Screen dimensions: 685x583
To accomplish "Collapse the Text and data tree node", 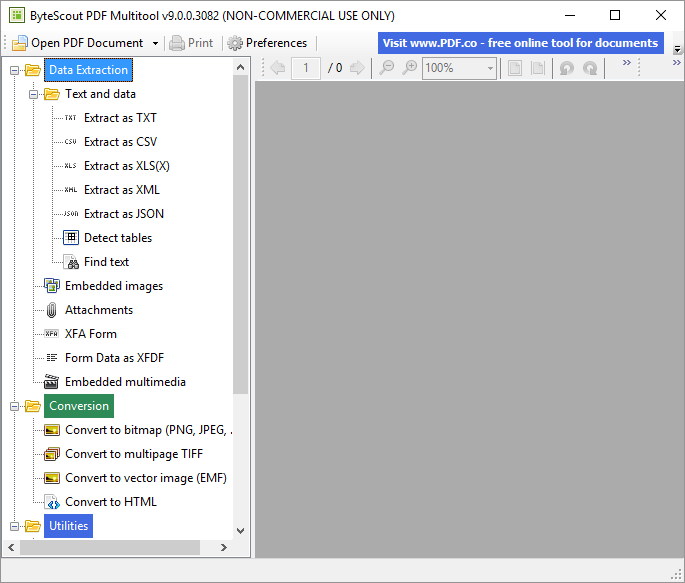I will tap(33, 94).
